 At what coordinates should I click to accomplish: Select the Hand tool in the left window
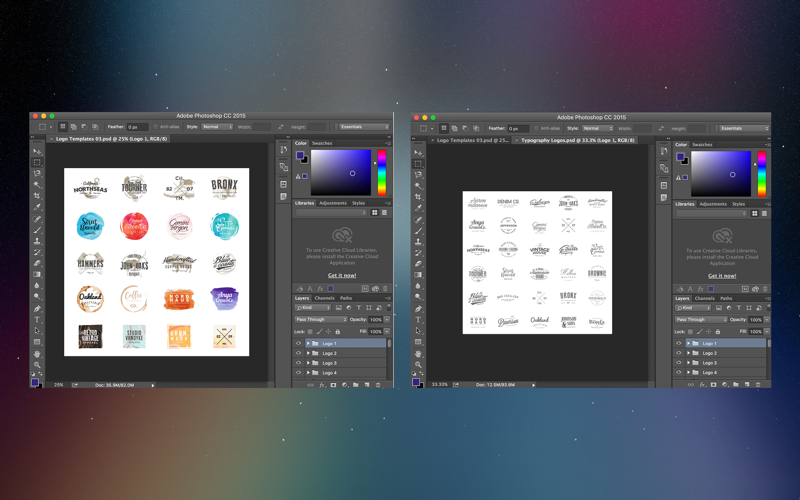[37, 354]
